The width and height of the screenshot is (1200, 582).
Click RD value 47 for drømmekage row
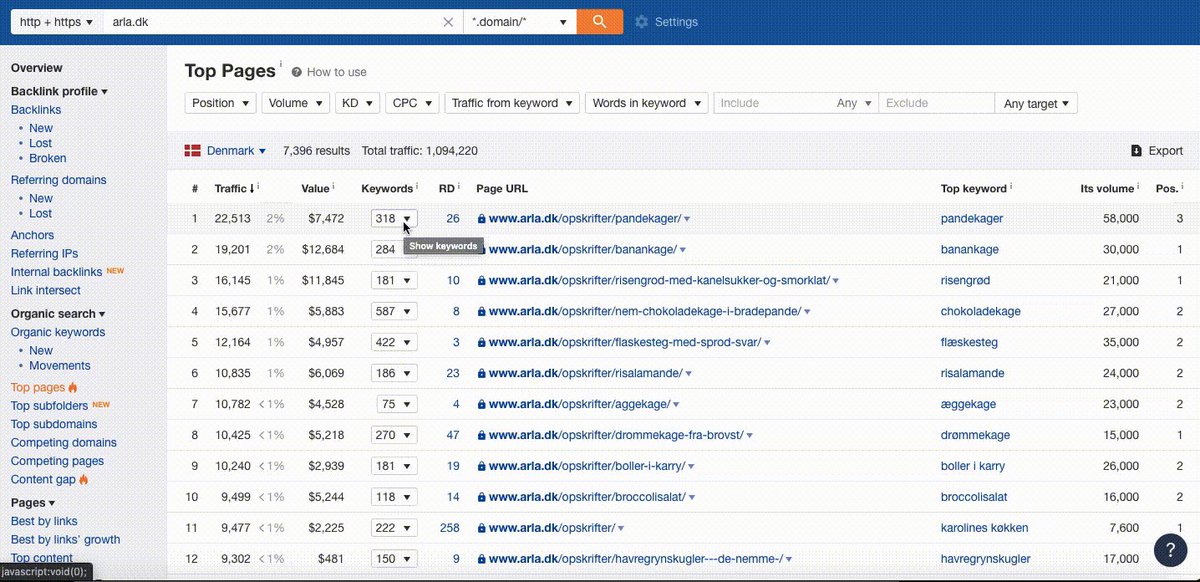pos(453,436)
